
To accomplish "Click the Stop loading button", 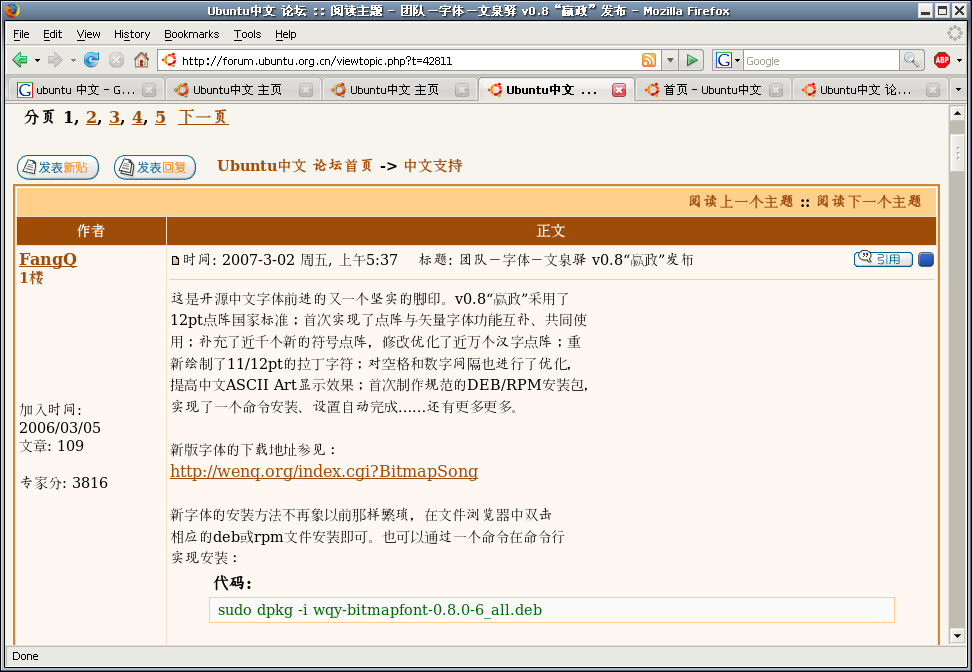I will point(116,60).
